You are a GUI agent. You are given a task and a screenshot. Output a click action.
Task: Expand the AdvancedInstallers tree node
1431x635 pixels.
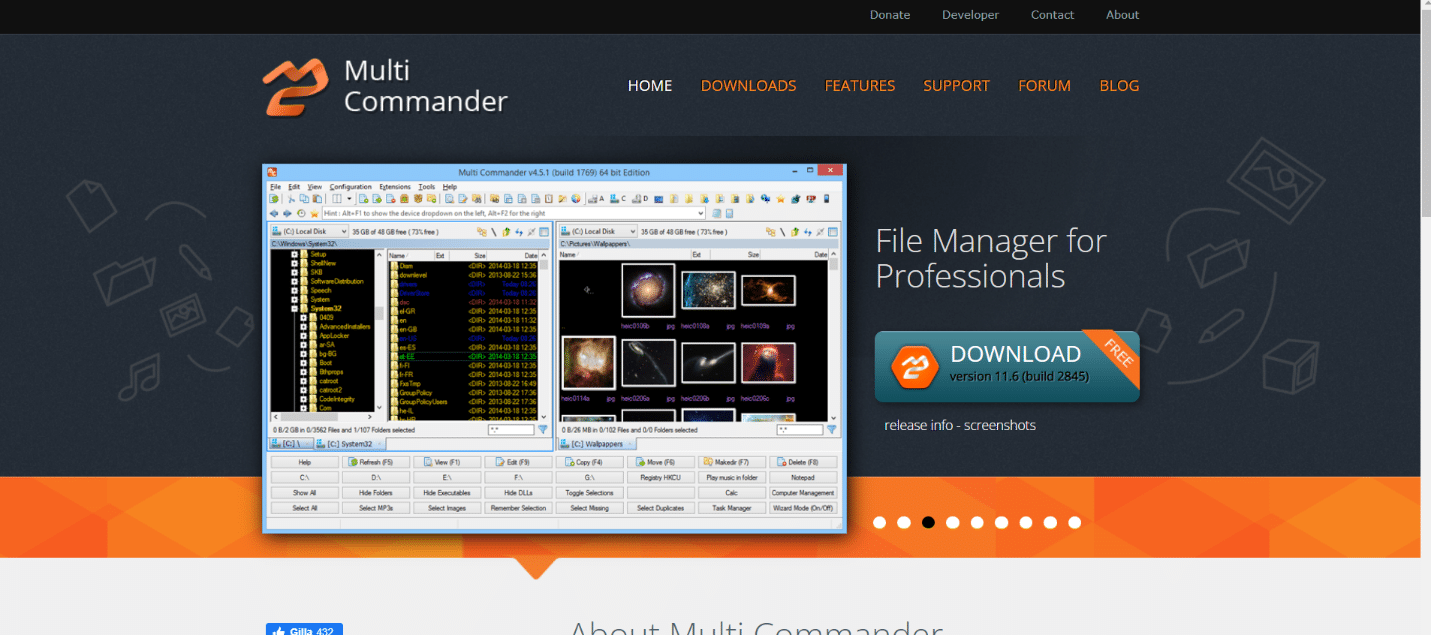coord(303,326)
